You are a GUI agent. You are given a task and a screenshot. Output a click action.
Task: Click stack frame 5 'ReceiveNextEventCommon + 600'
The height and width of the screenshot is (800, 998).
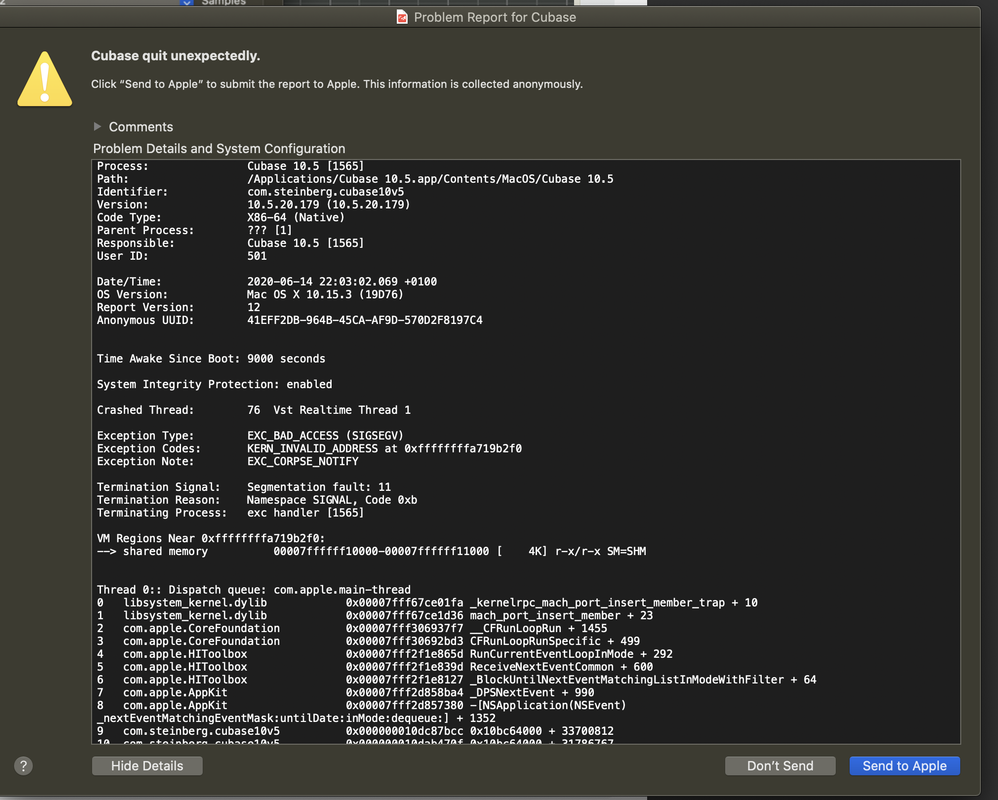point(561,667)
